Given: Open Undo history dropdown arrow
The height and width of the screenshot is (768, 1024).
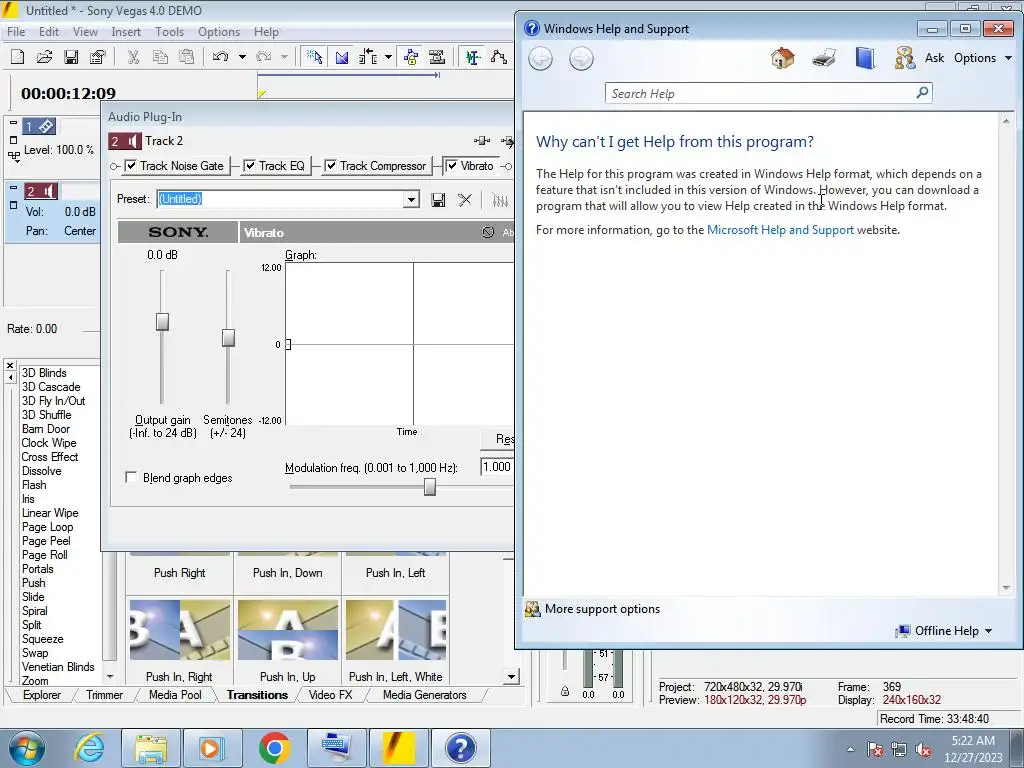Looking at the screenshot, I should coord(242,57).
